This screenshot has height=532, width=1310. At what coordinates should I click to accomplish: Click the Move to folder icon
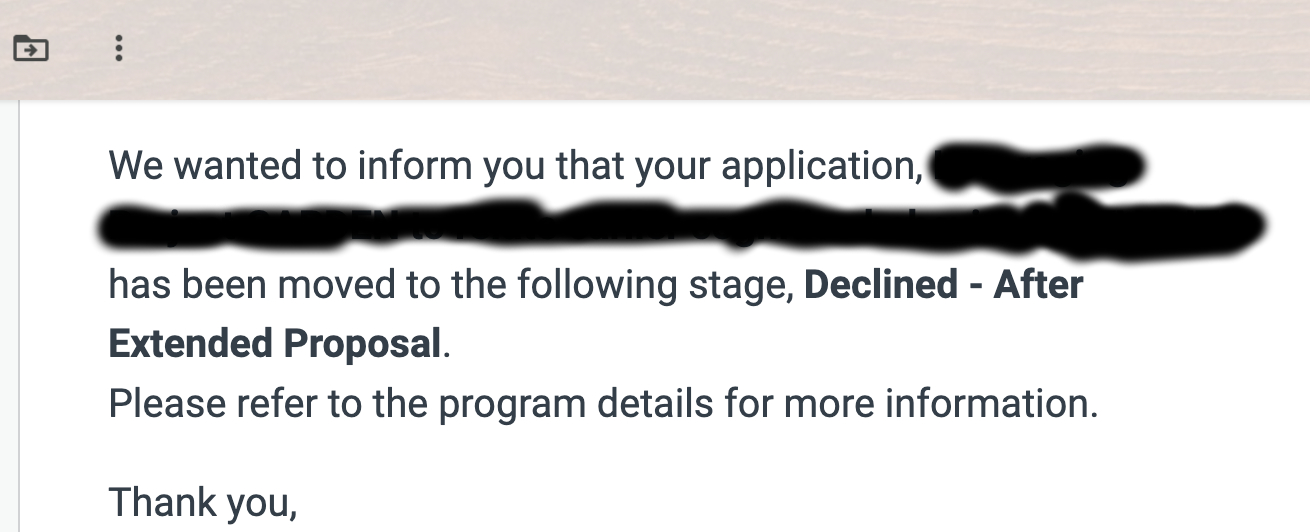31,47
